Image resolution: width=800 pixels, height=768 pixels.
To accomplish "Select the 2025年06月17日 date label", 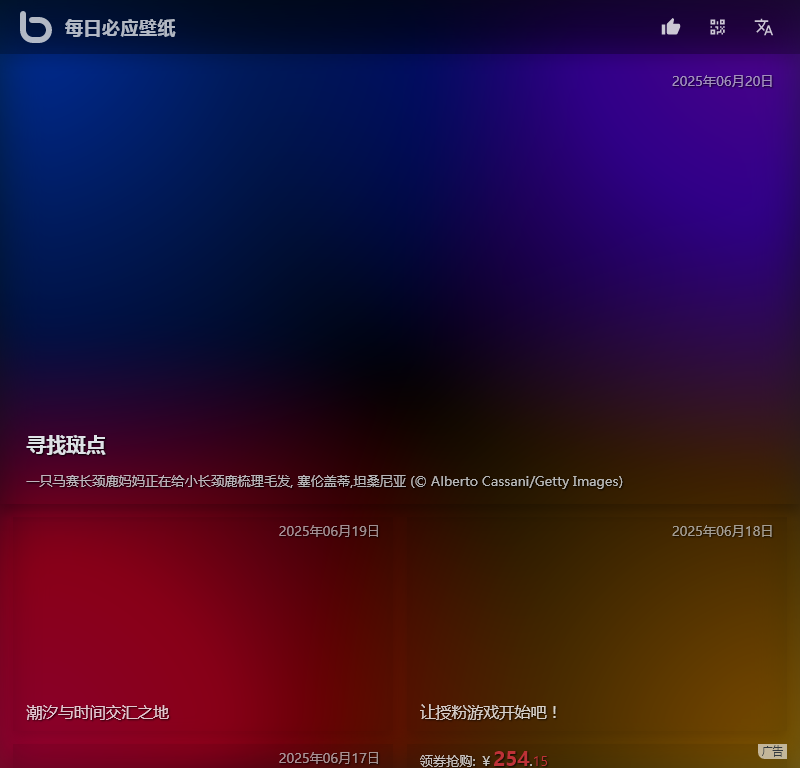I will [329, 758].
